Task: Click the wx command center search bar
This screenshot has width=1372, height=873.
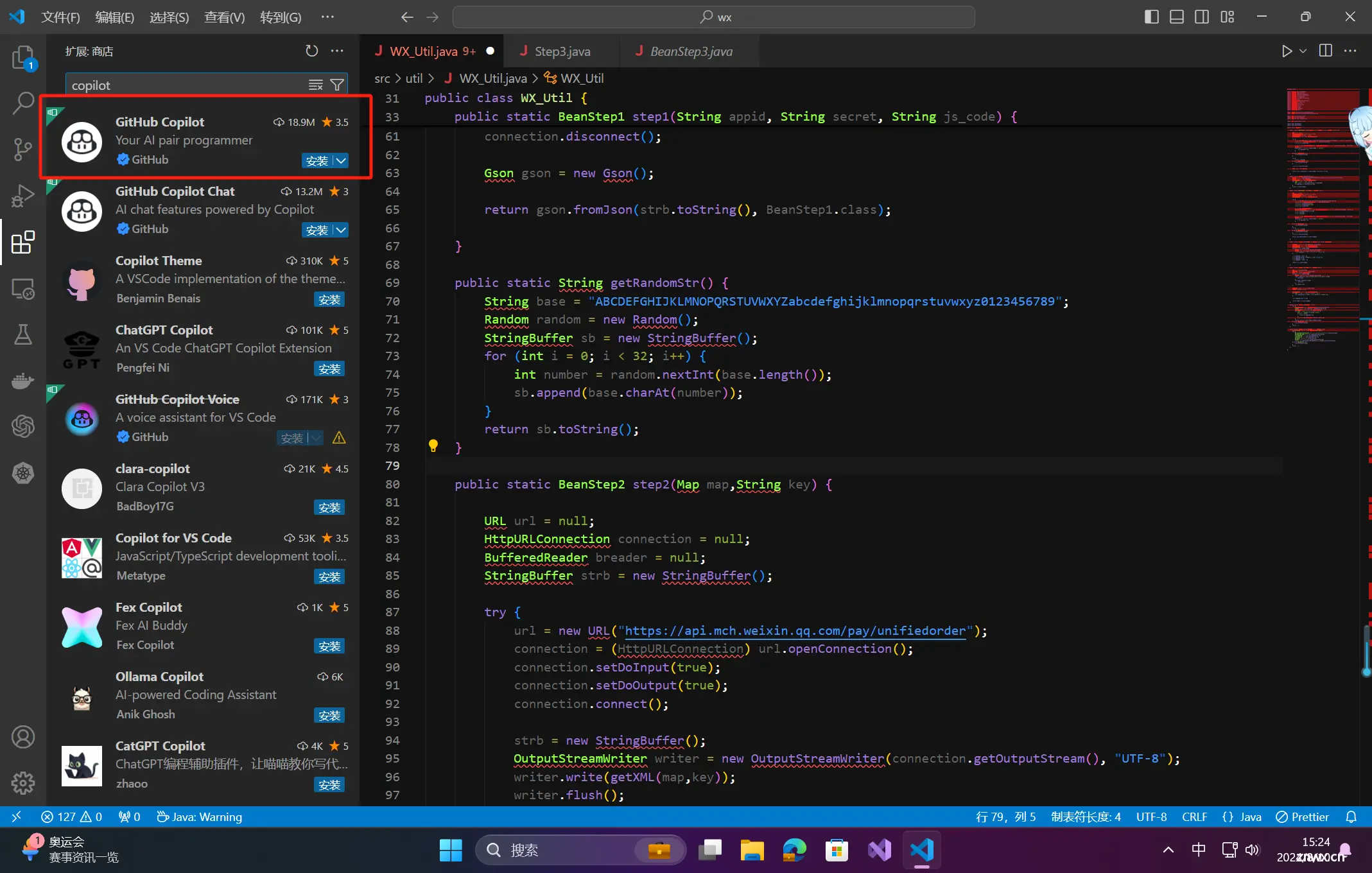Action: (713, 17)
